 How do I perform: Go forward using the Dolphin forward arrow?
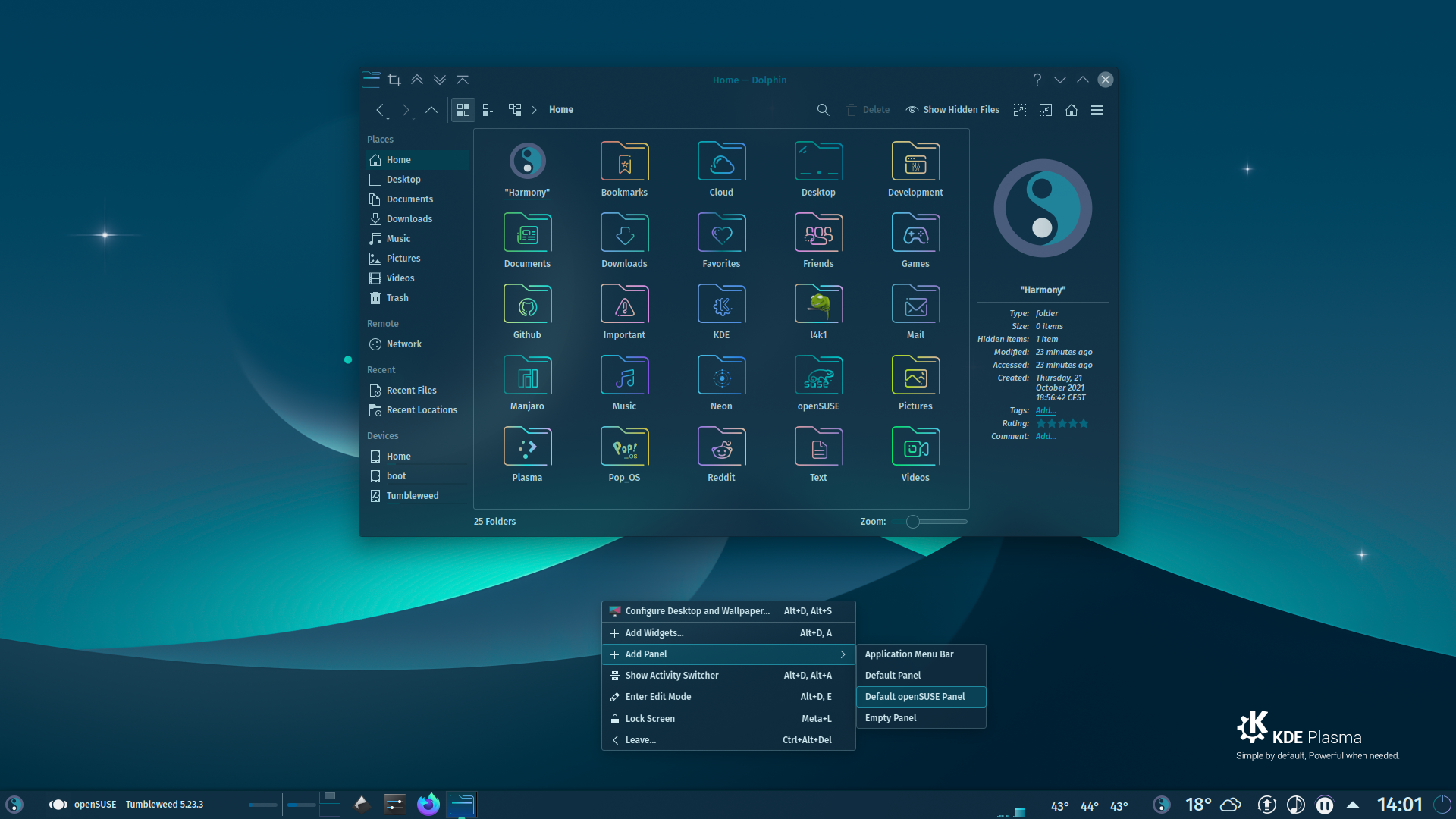(x=406, y=110)
